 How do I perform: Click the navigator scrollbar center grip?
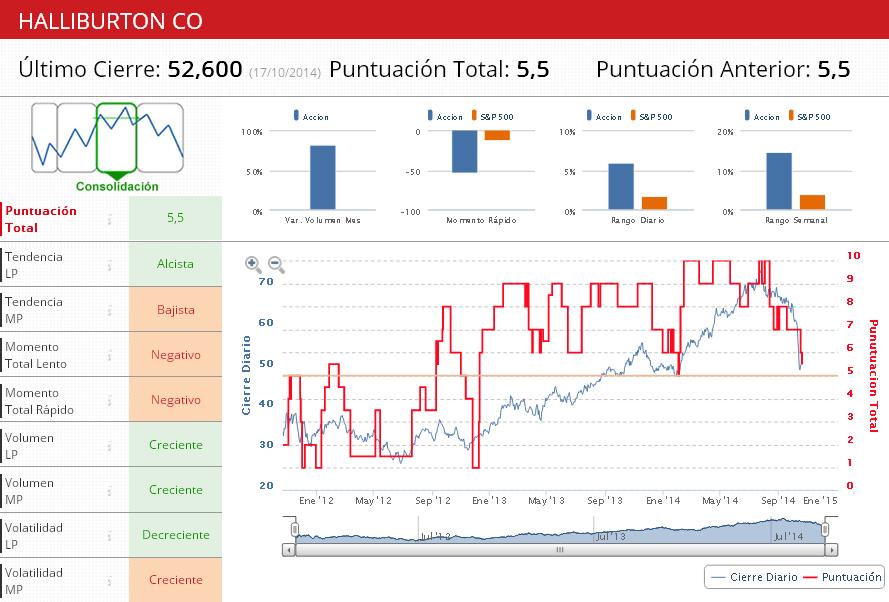point(560,550)
